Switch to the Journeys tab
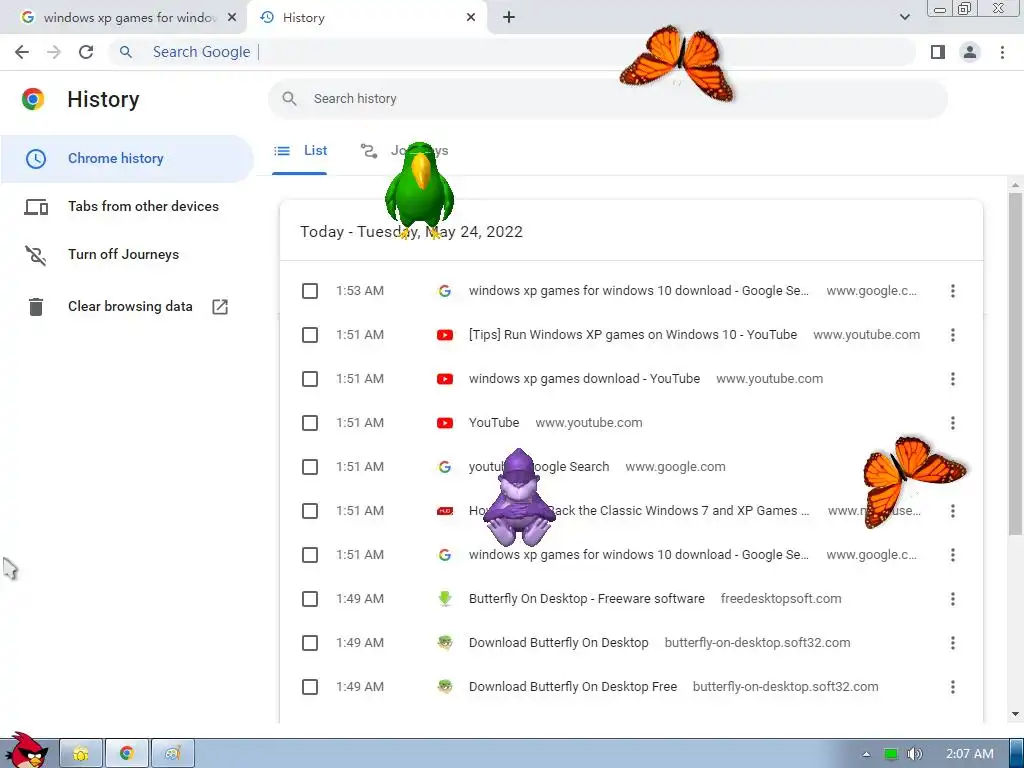Viewport: 1024px width, 768px height. (404, 151)
